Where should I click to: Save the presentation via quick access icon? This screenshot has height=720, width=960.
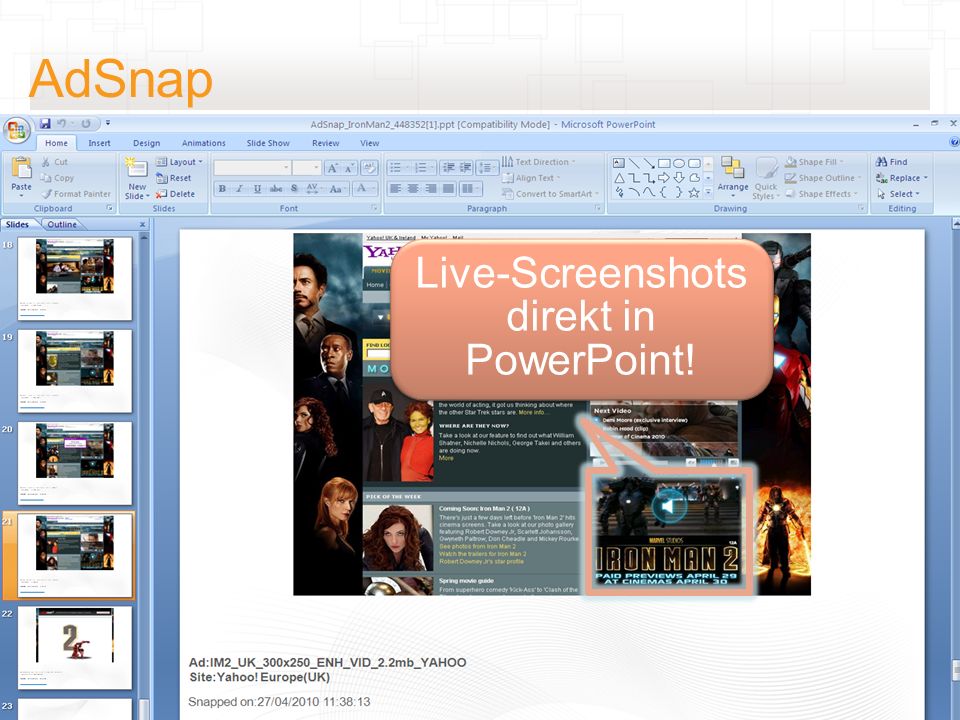pyautogui.click(x=45, y=124)
